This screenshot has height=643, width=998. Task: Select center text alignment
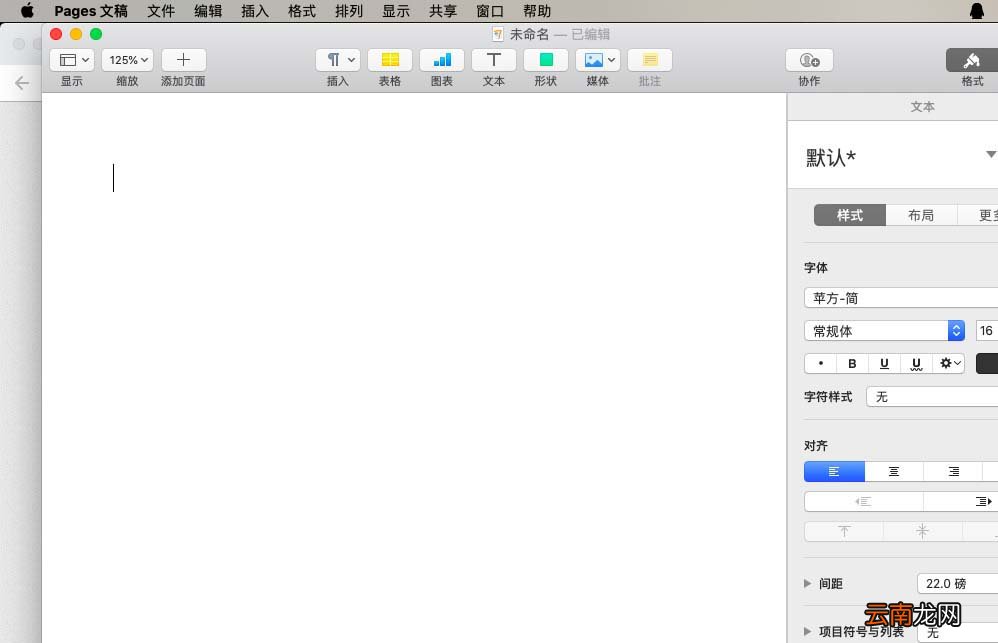tap(894, 472)
